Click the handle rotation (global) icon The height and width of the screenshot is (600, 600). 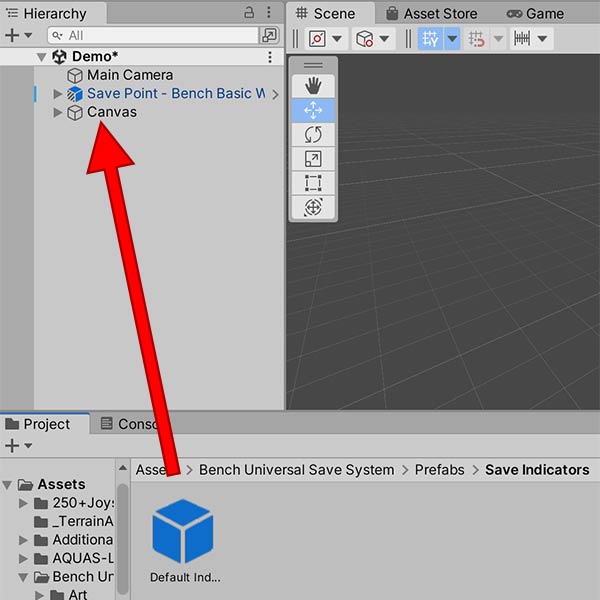point(365,39)
